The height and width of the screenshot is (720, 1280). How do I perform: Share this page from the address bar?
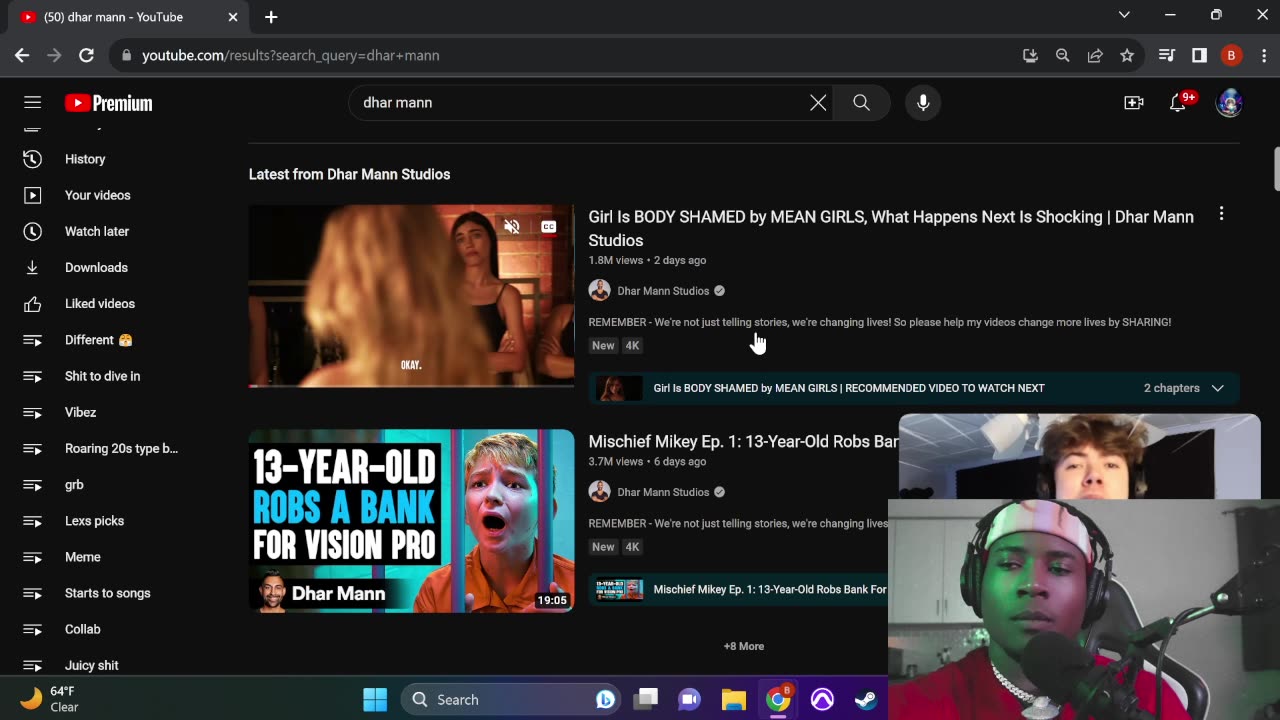point(1095,55)
